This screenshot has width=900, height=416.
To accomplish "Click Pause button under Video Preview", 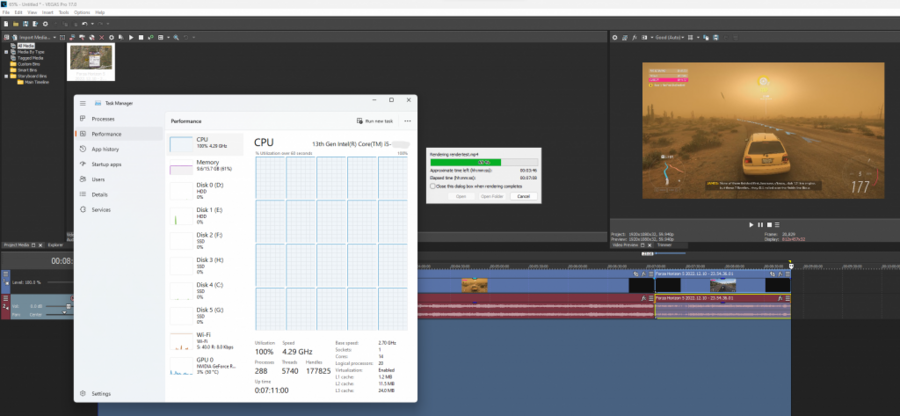I will [760, 225].
